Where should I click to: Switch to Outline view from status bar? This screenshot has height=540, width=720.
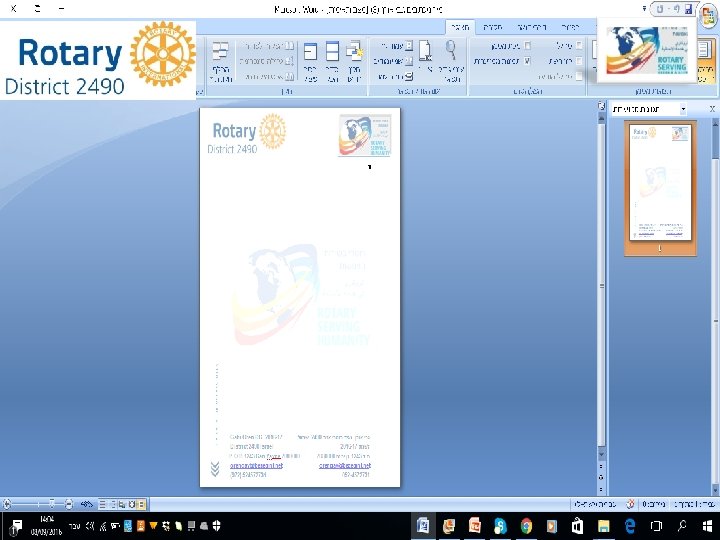pos(112,504)
